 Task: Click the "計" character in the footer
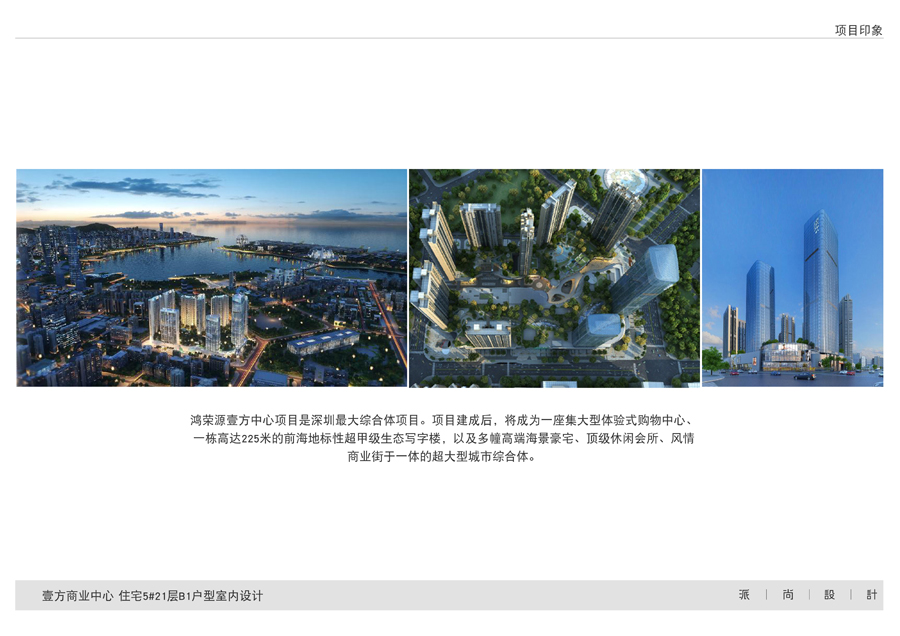pyautogui.click(x=872, y=595)
